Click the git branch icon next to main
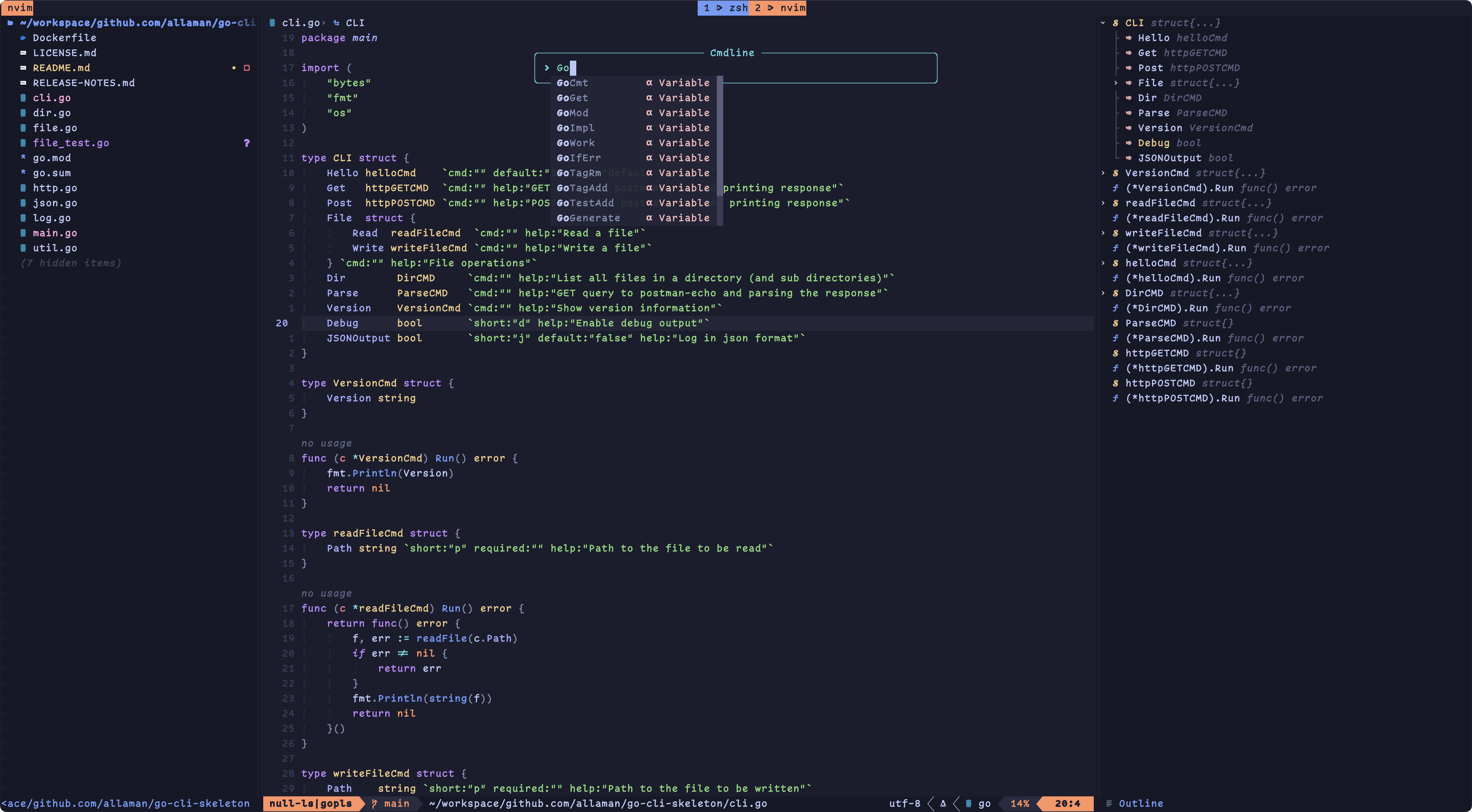The image size is (1472, 812). [374, 803]
